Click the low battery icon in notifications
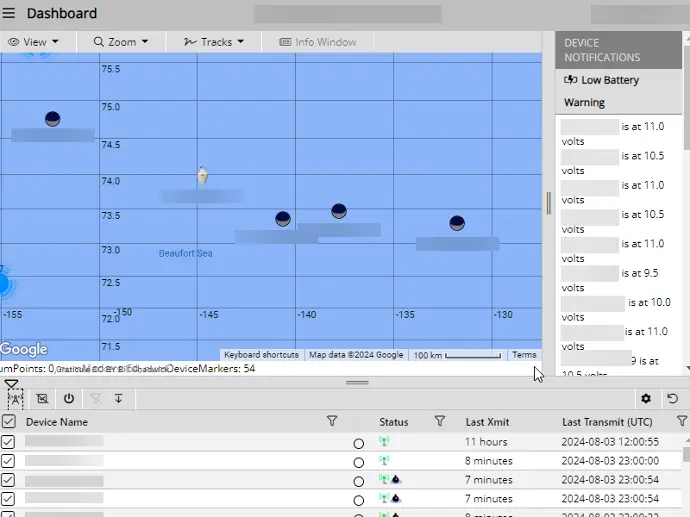690x517 pixels. tap(571, 80)
